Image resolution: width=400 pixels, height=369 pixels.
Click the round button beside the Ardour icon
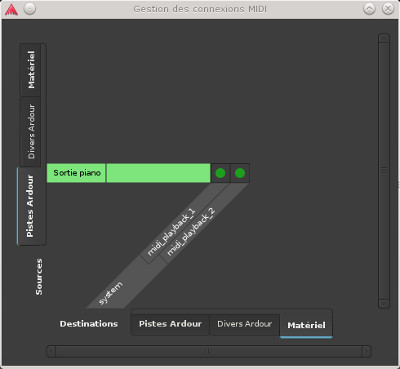[x=30, y=9]
